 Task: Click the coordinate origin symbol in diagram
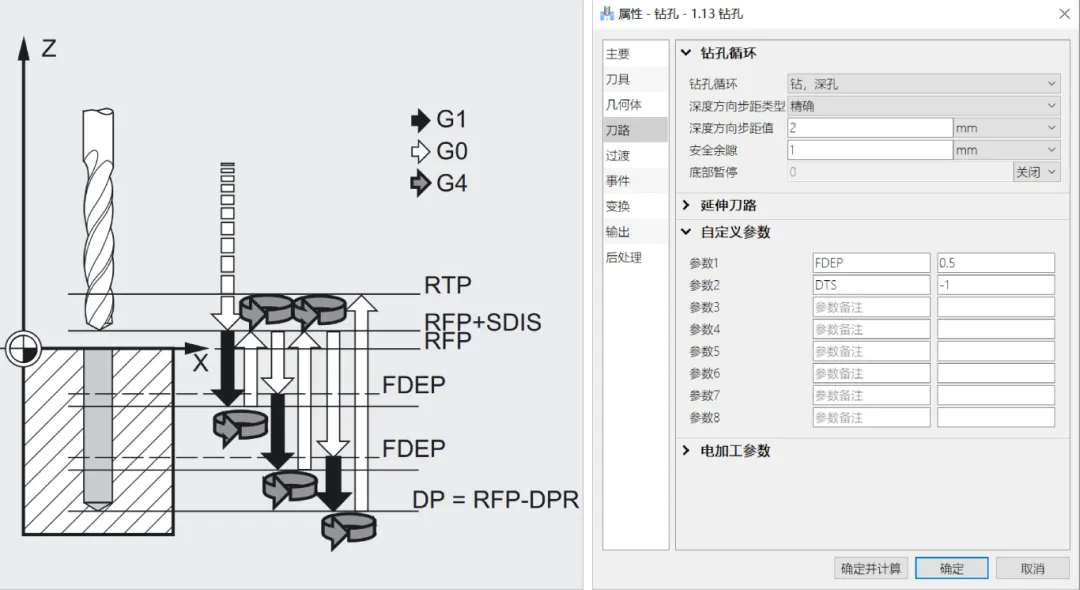pos(23,348)
